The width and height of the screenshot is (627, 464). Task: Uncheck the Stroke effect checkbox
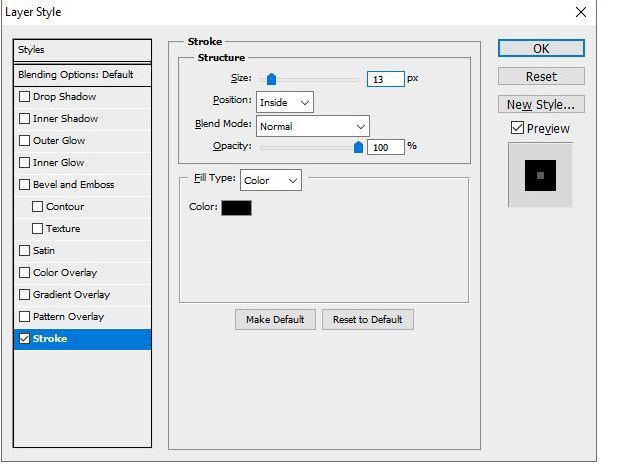[x=25, y=339]
